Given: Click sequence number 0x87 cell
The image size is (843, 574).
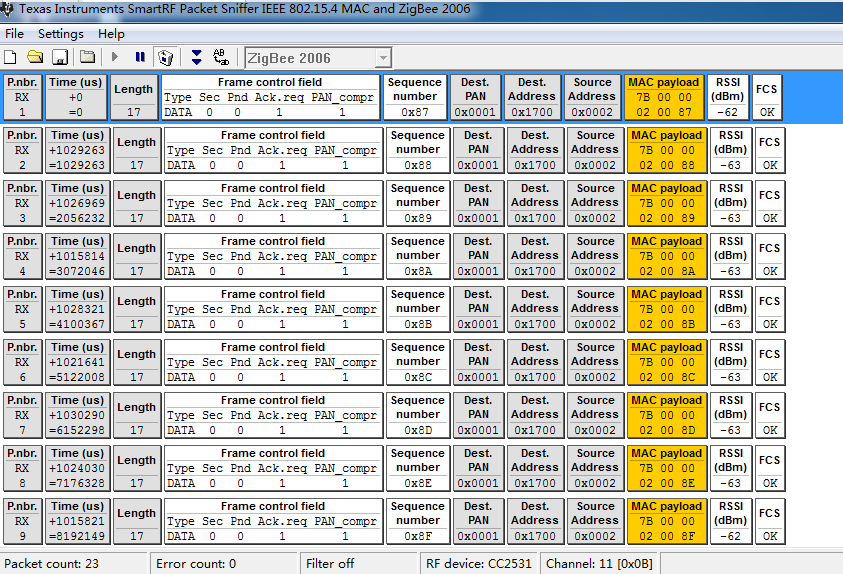Looking at the screenshot, I should click(415, 97).
